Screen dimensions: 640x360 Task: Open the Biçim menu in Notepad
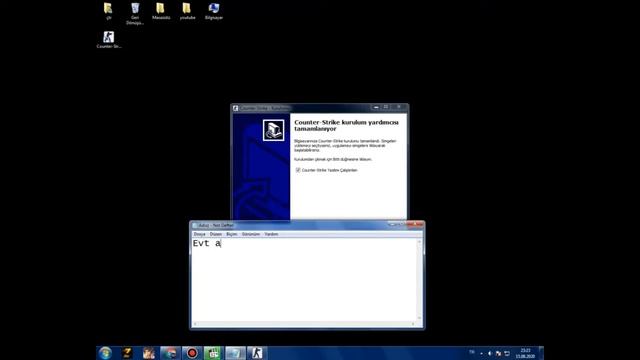(x=231, y=234)
